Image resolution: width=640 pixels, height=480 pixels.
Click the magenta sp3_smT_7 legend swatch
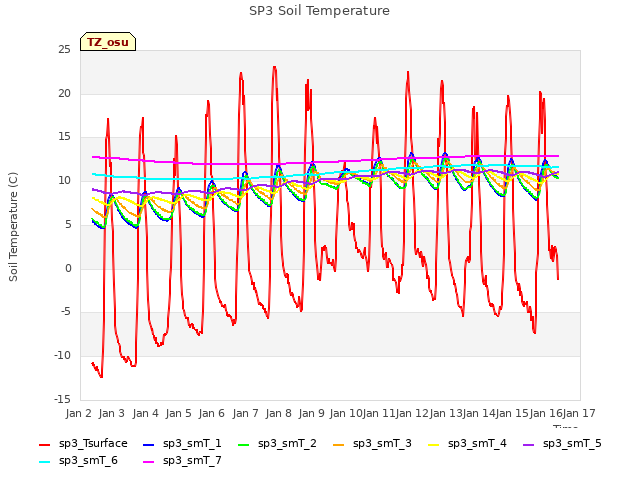[149, 462]
